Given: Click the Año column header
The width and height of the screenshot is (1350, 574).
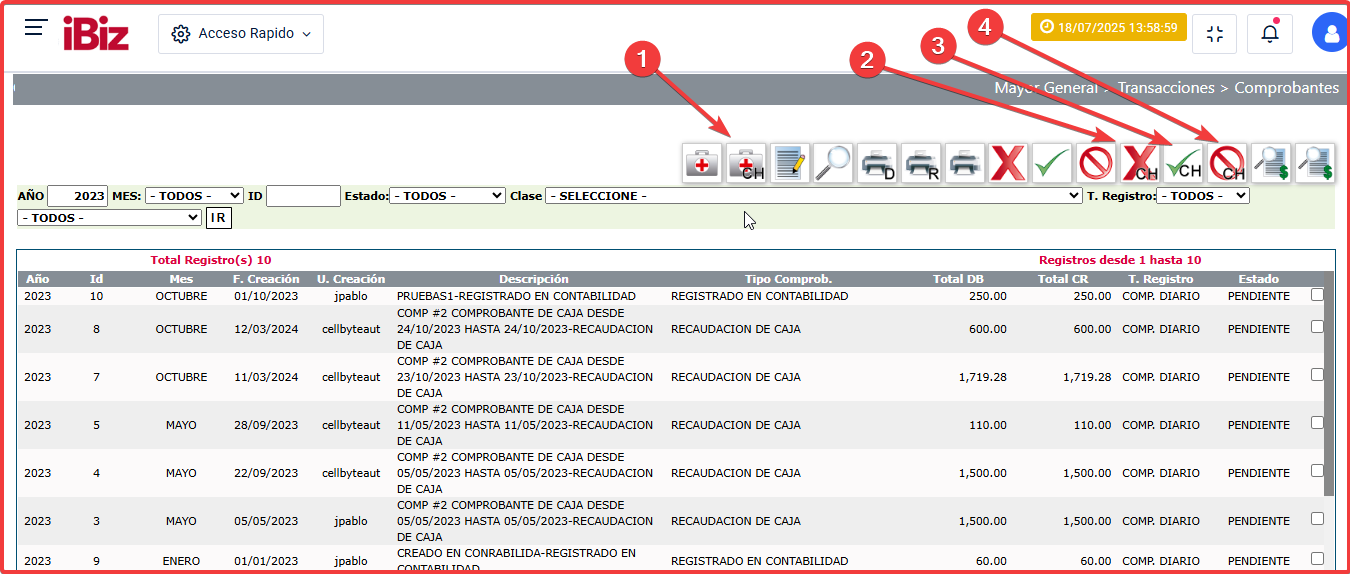Looking at the screenshot, I should [37, 279].
